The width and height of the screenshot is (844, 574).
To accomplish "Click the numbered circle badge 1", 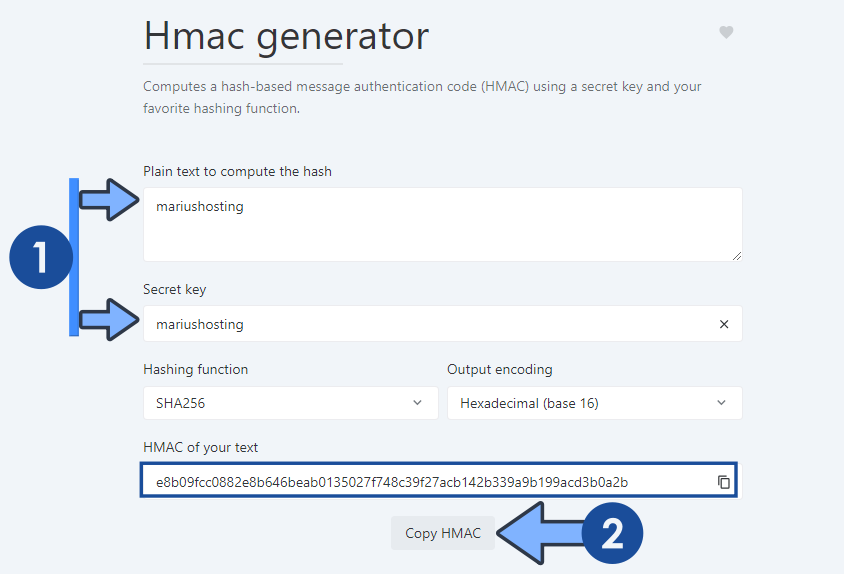I will pyautogui.click(x=40, y=256).
